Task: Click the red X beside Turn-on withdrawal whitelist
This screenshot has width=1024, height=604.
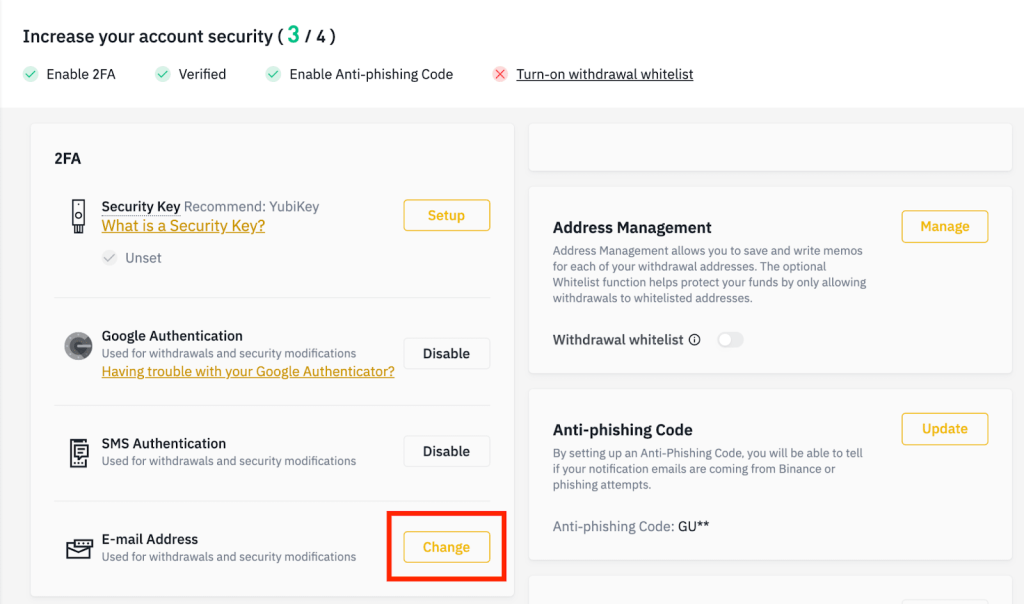Action: coord(500,74)
